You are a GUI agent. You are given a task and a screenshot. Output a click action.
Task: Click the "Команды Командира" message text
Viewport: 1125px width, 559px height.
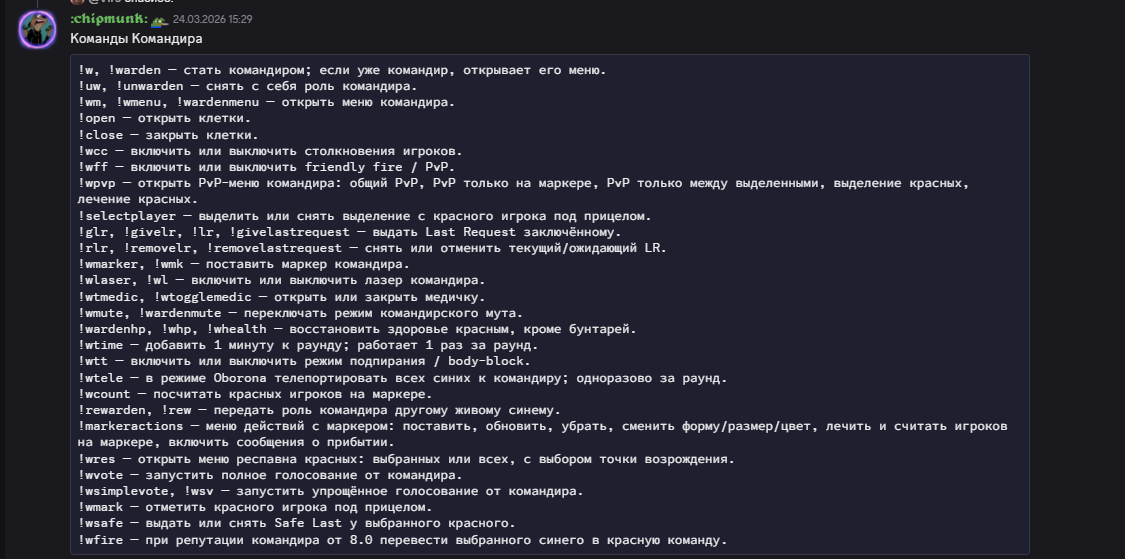136,39
